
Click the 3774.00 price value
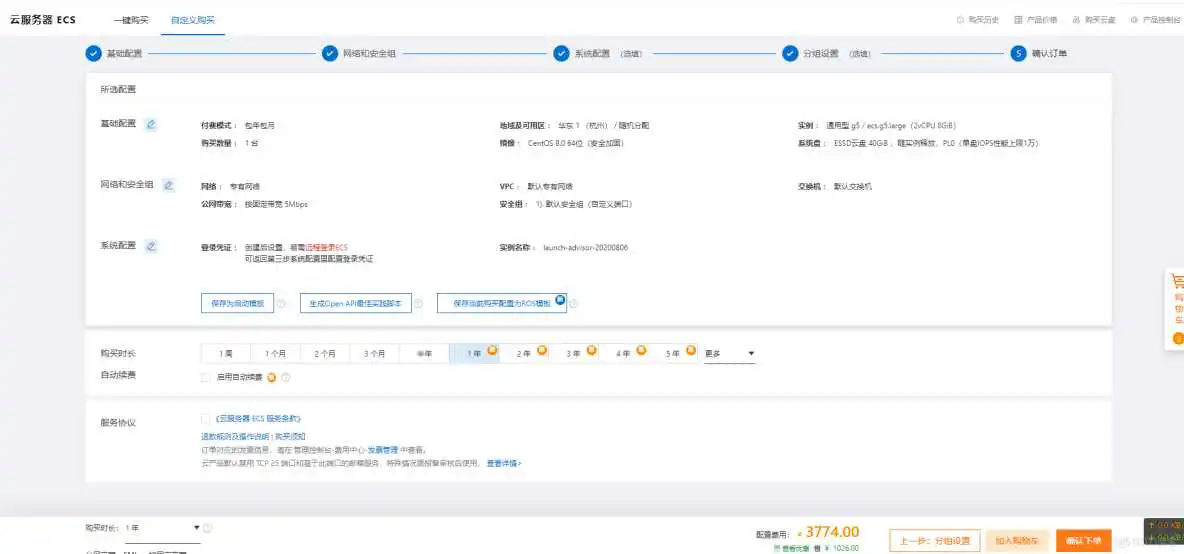click(832, 532)
